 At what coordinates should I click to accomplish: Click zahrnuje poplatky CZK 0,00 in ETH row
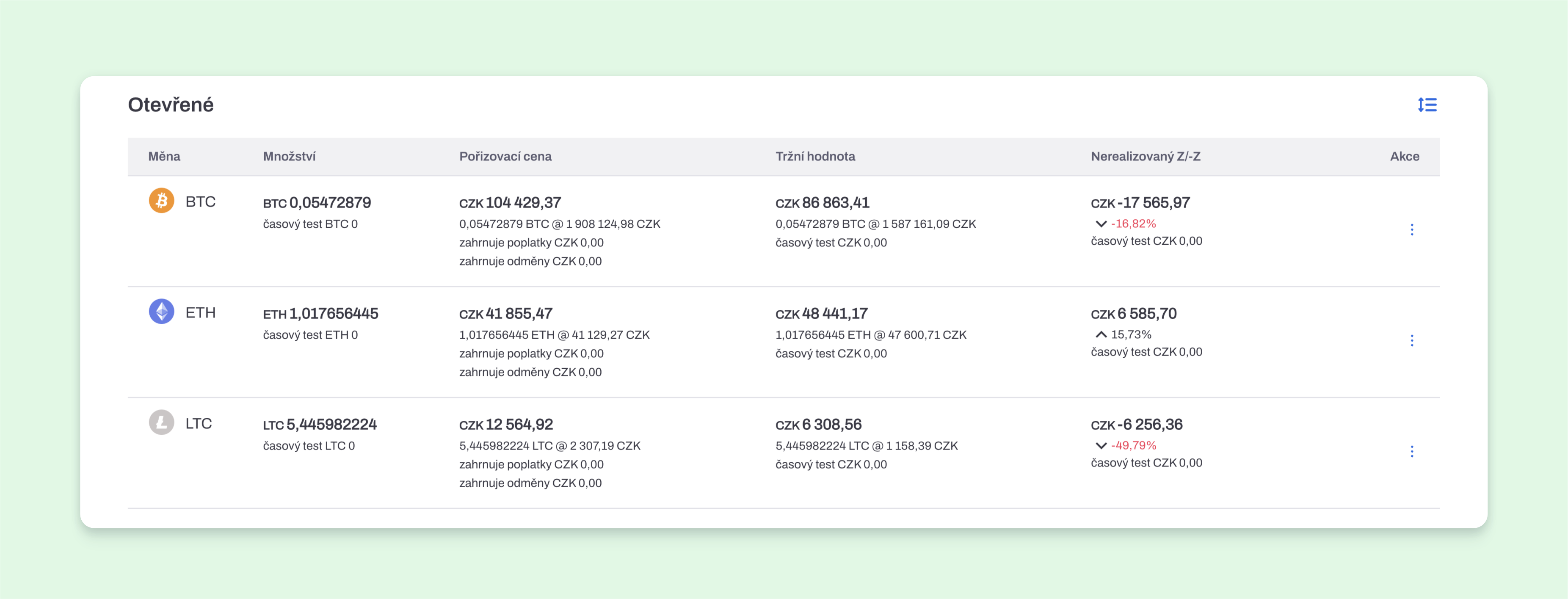531,353
